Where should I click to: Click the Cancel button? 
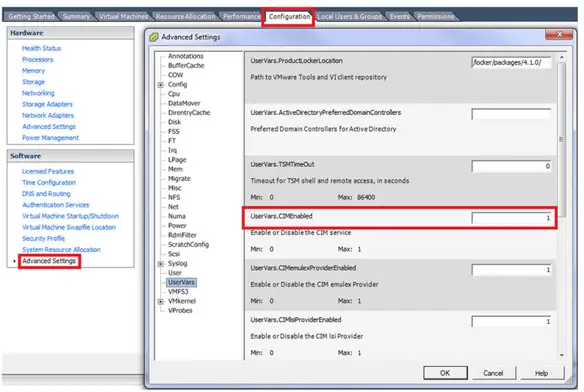point(493,373)
